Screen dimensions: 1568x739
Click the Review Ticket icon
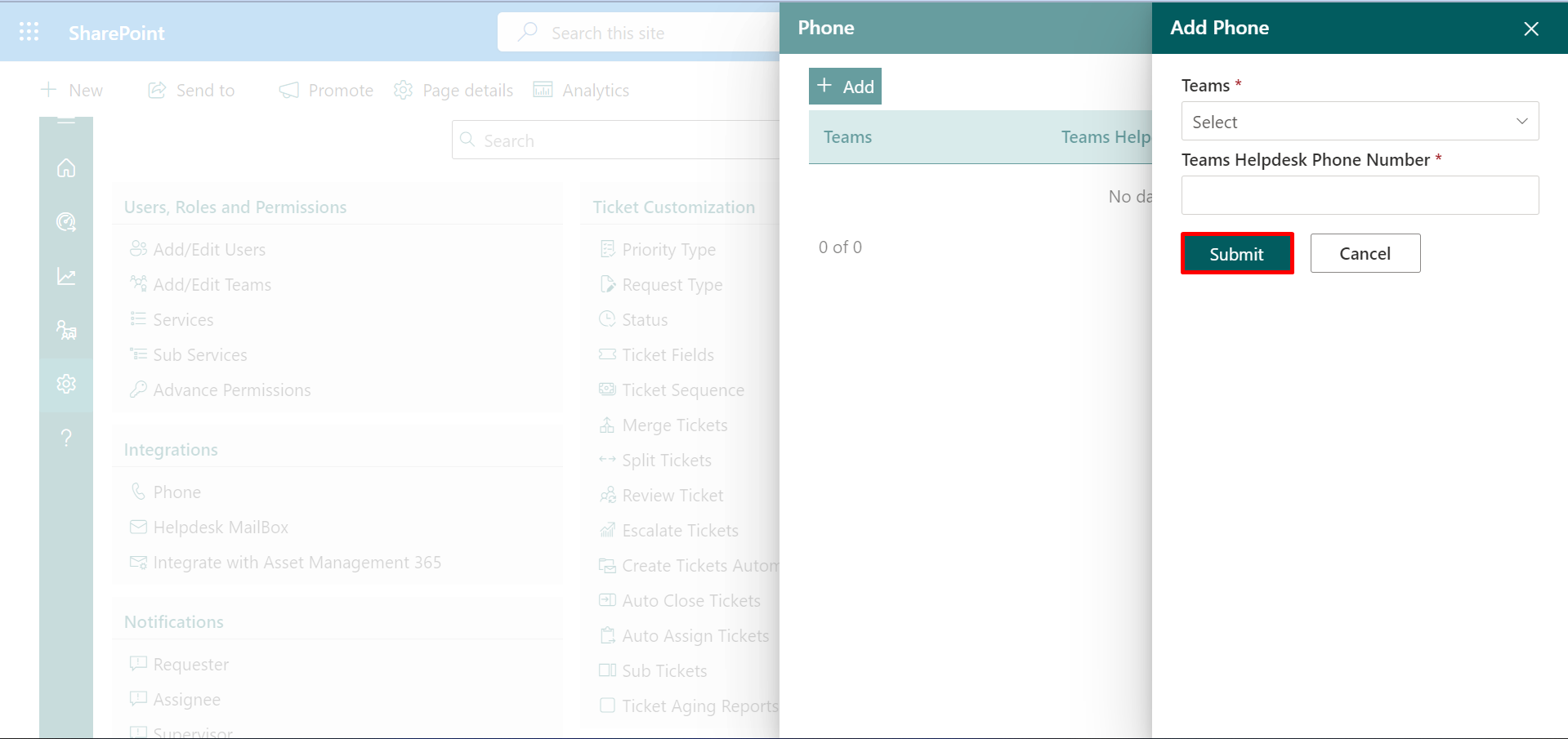pyautogui.click(x=607, y=495)
